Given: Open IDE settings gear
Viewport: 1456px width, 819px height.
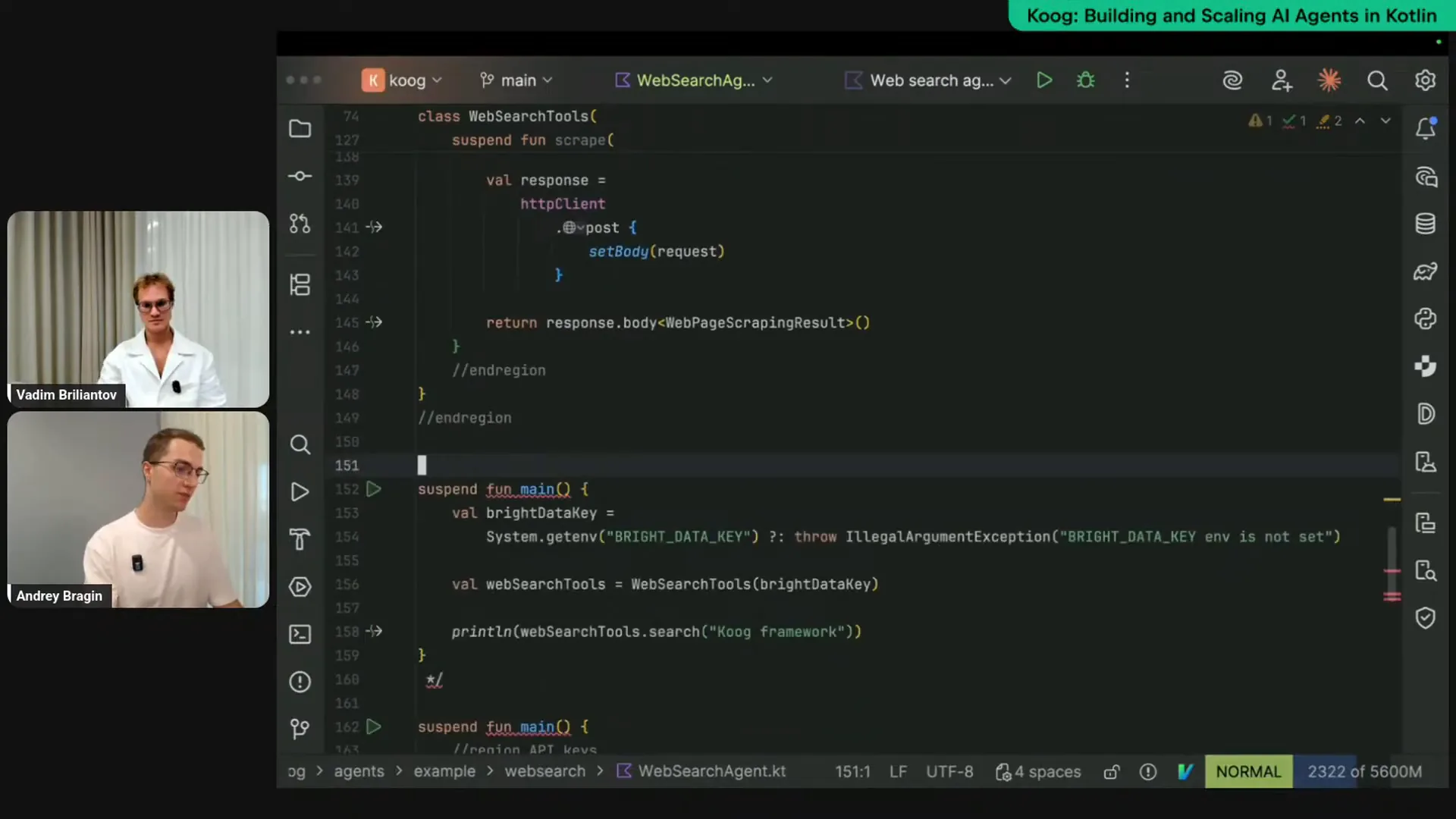Looking at the screenshot, I should [1426, 80].
